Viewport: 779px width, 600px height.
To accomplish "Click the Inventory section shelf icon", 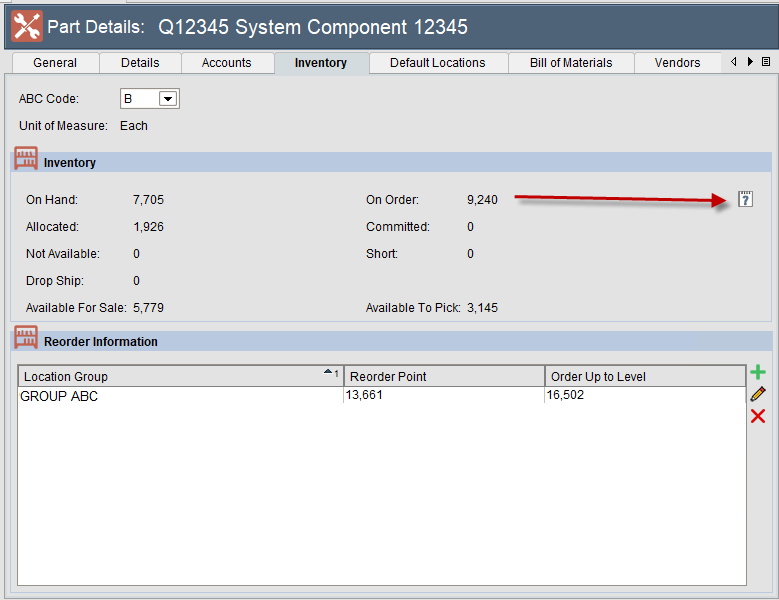I will [26, 161].
